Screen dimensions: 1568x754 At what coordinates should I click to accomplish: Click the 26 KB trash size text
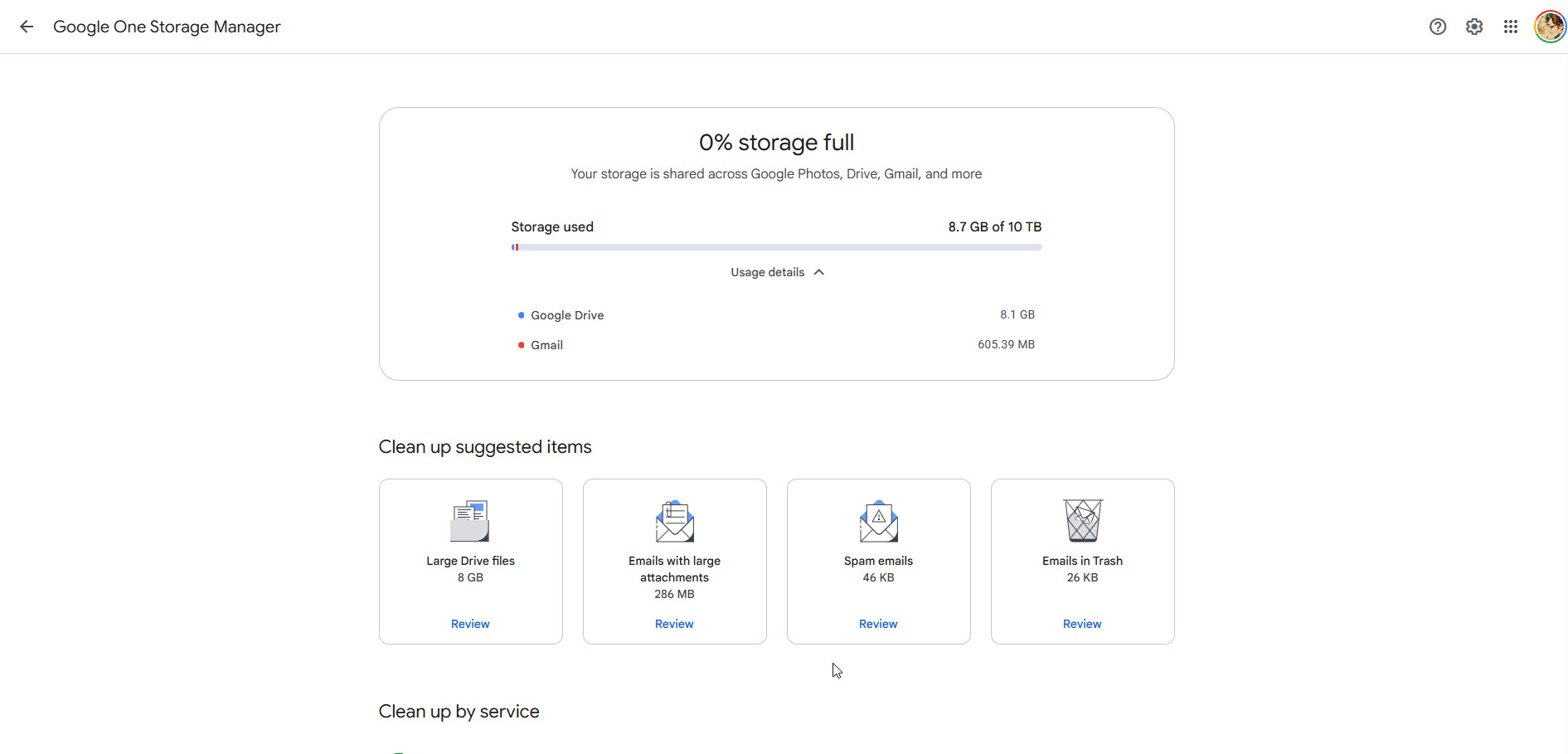click(1082, 577)
